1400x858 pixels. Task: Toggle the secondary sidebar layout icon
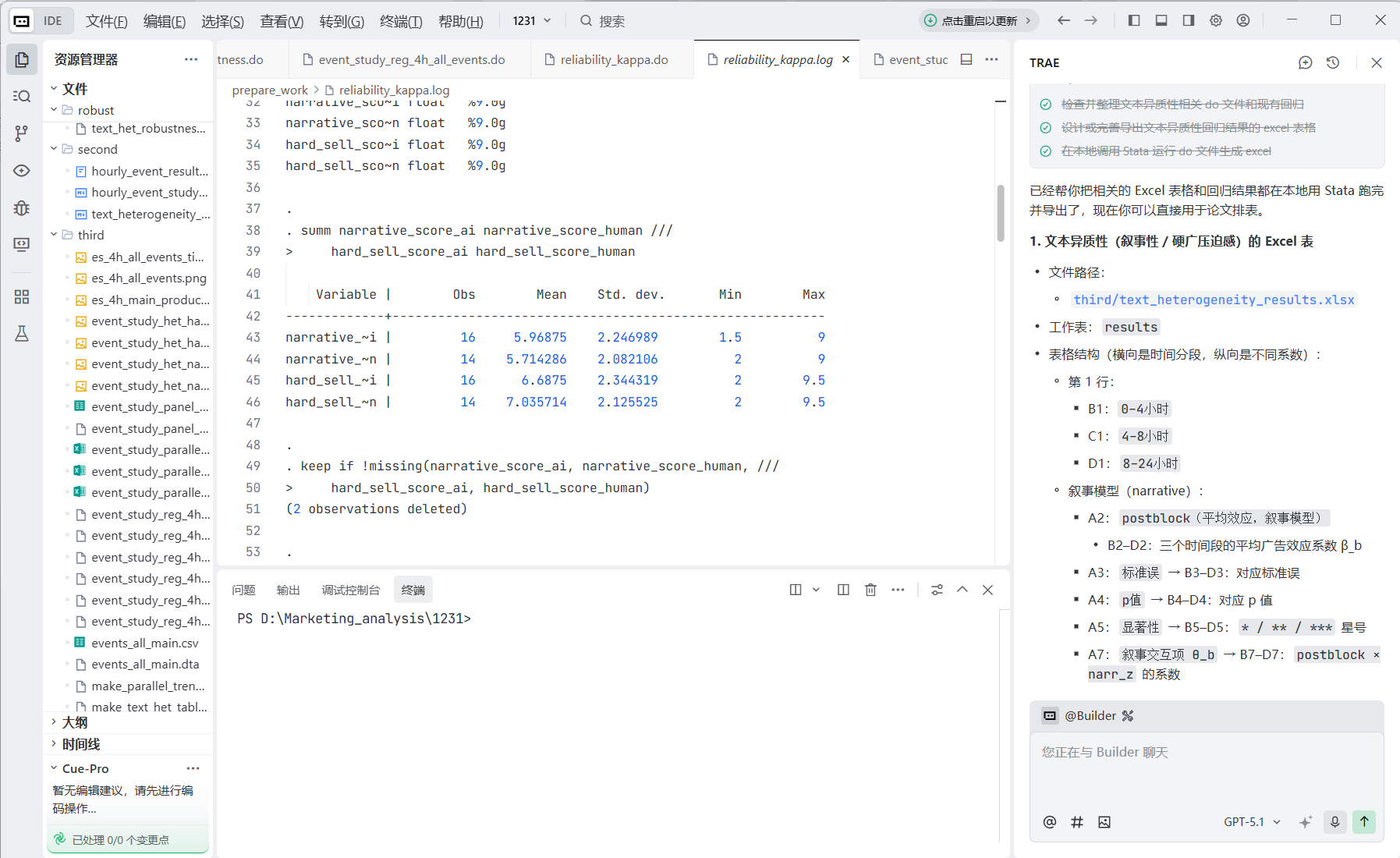pos(1189,20)
